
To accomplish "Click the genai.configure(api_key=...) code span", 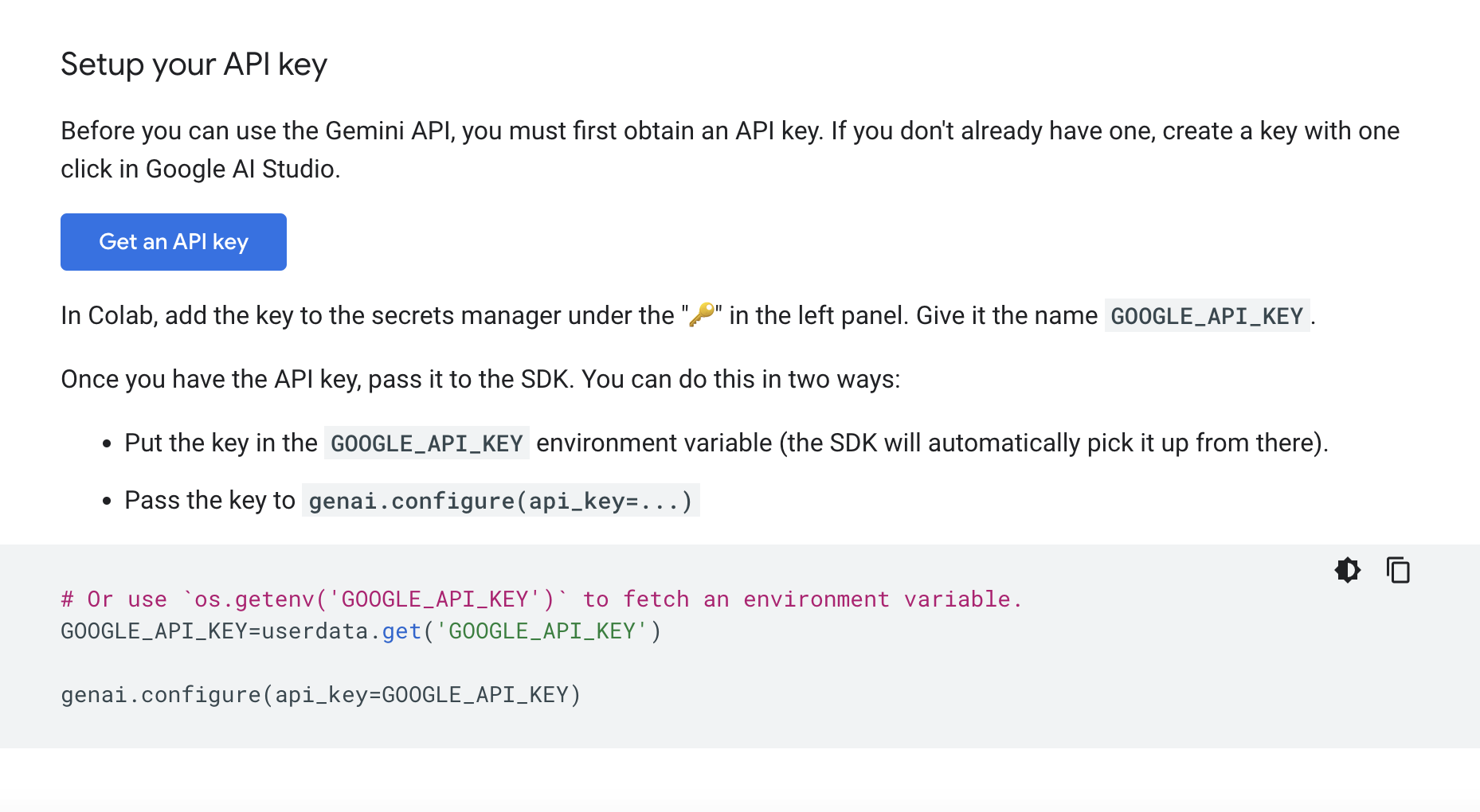I will click(499, 500).
